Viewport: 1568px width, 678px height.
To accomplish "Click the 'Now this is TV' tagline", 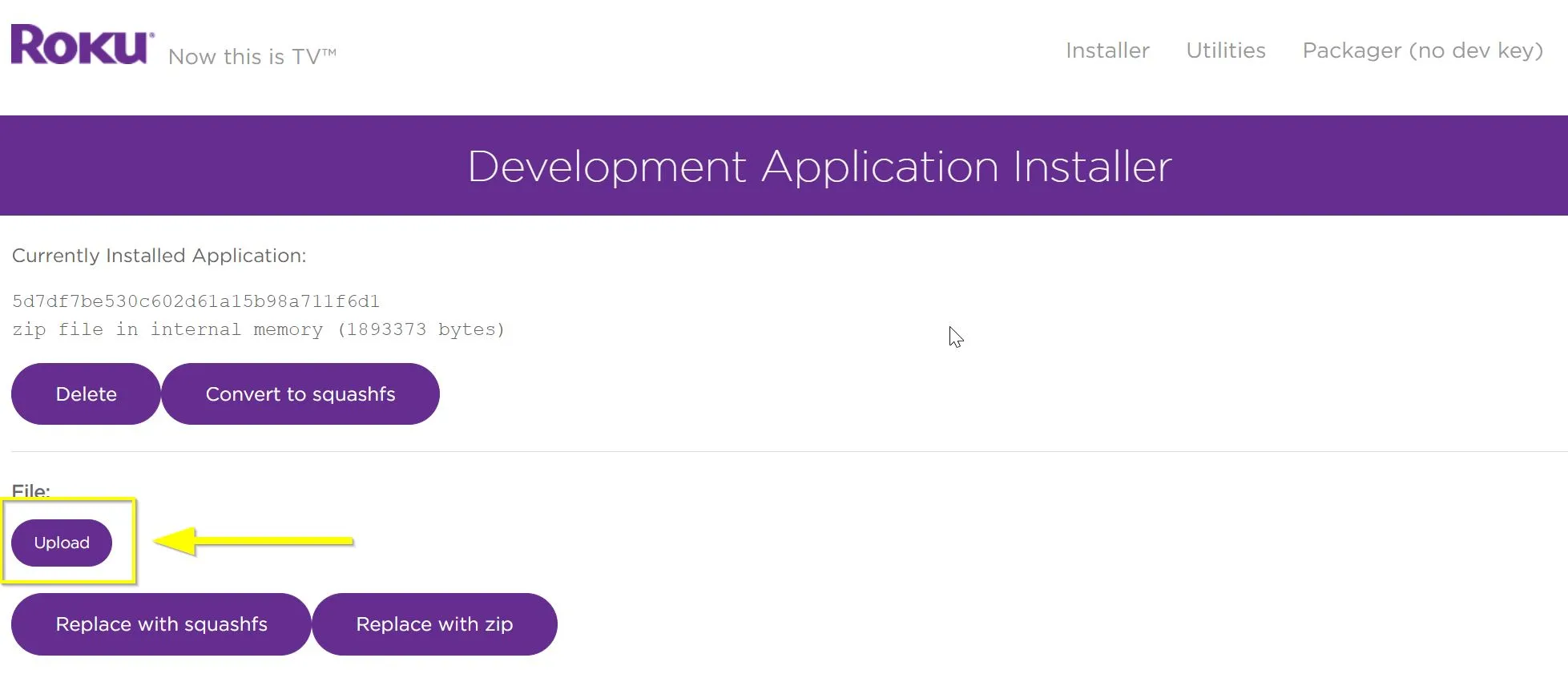I will coord(252,57).
